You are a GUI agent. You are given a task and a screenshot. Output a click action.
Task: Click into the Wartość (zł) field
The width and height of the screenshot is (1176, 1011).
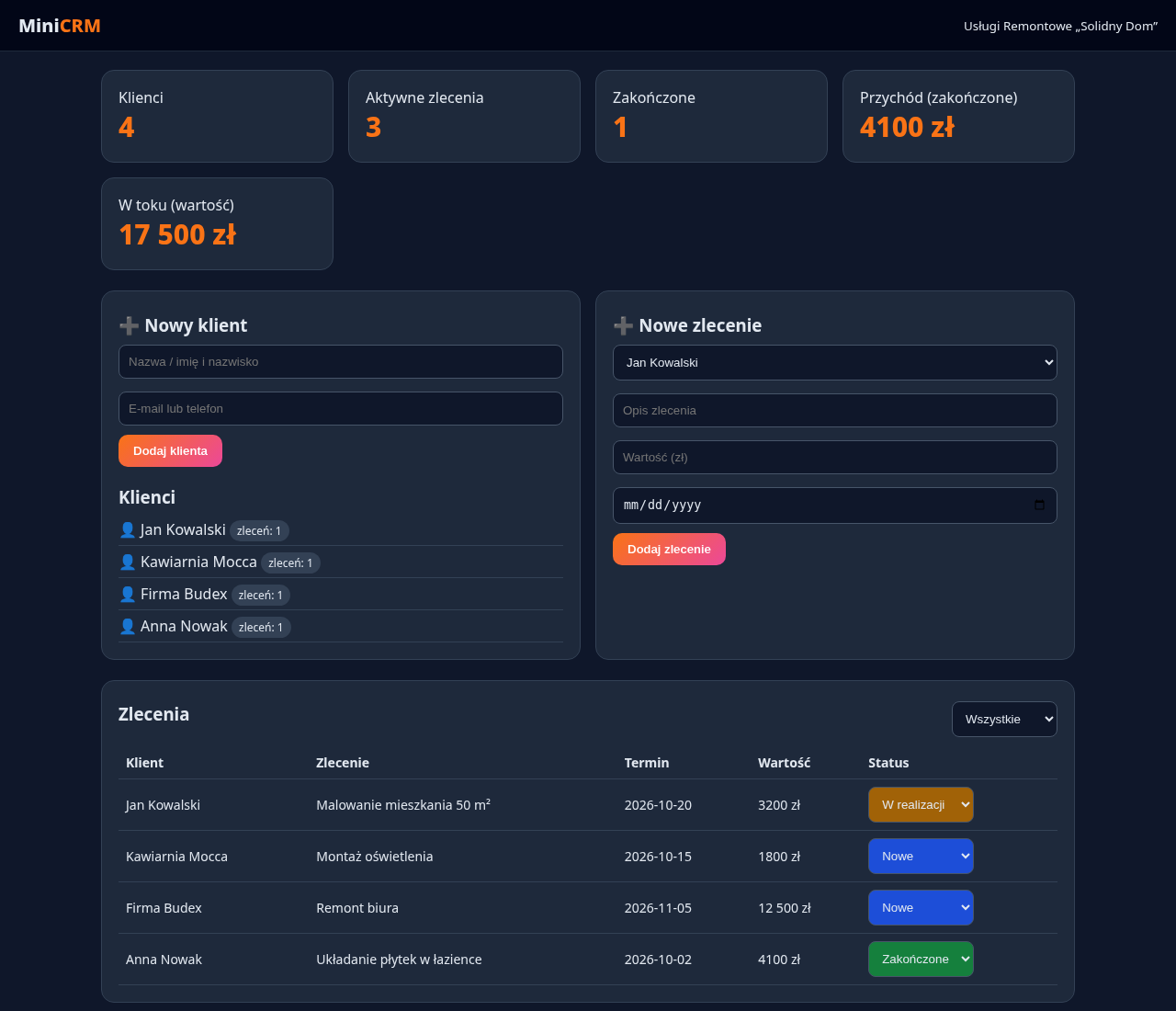point(835,458)
